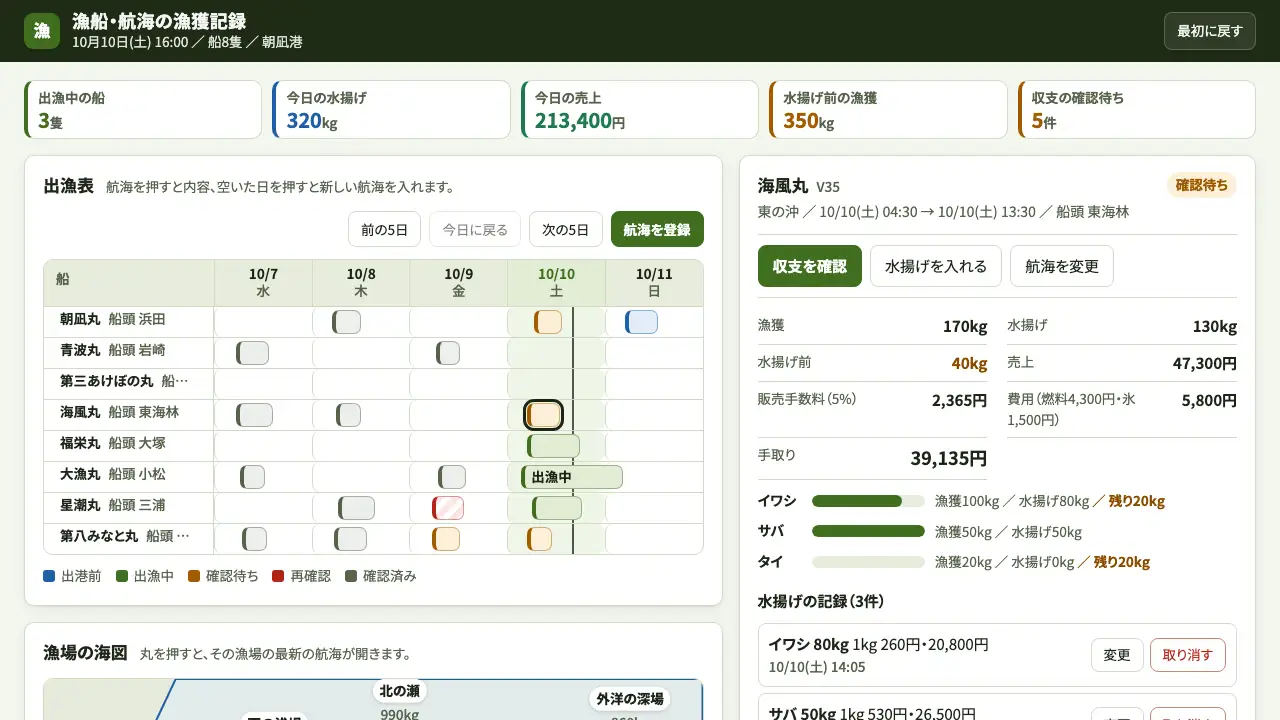
Task: Open 朝凪丸 voyage on 10/8
Action: click(x=346, y=322)
